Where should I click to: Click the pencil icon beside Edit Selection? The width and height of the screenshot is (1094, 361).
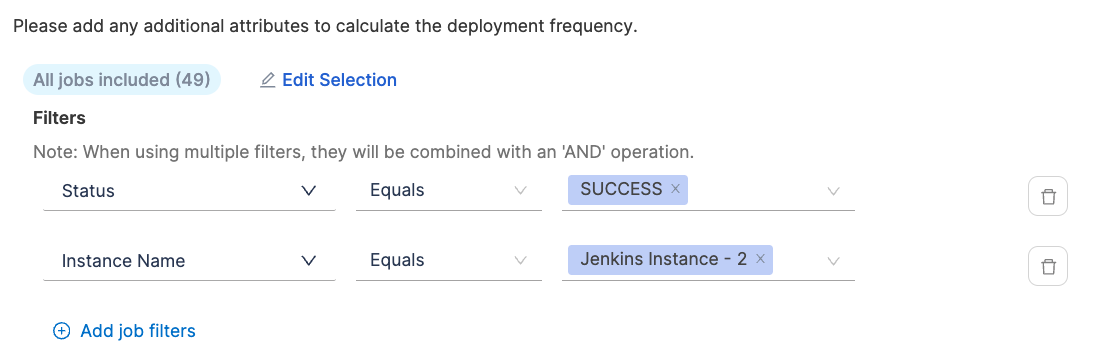(x=268, y=80)
